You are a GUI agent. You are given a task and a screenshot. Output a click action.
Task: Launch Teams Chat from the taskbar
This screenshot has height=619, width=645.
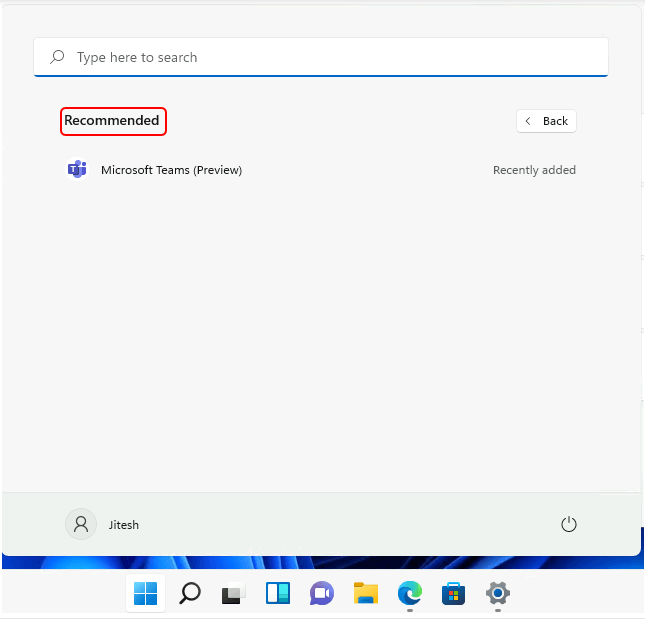(x=322, y=593)
